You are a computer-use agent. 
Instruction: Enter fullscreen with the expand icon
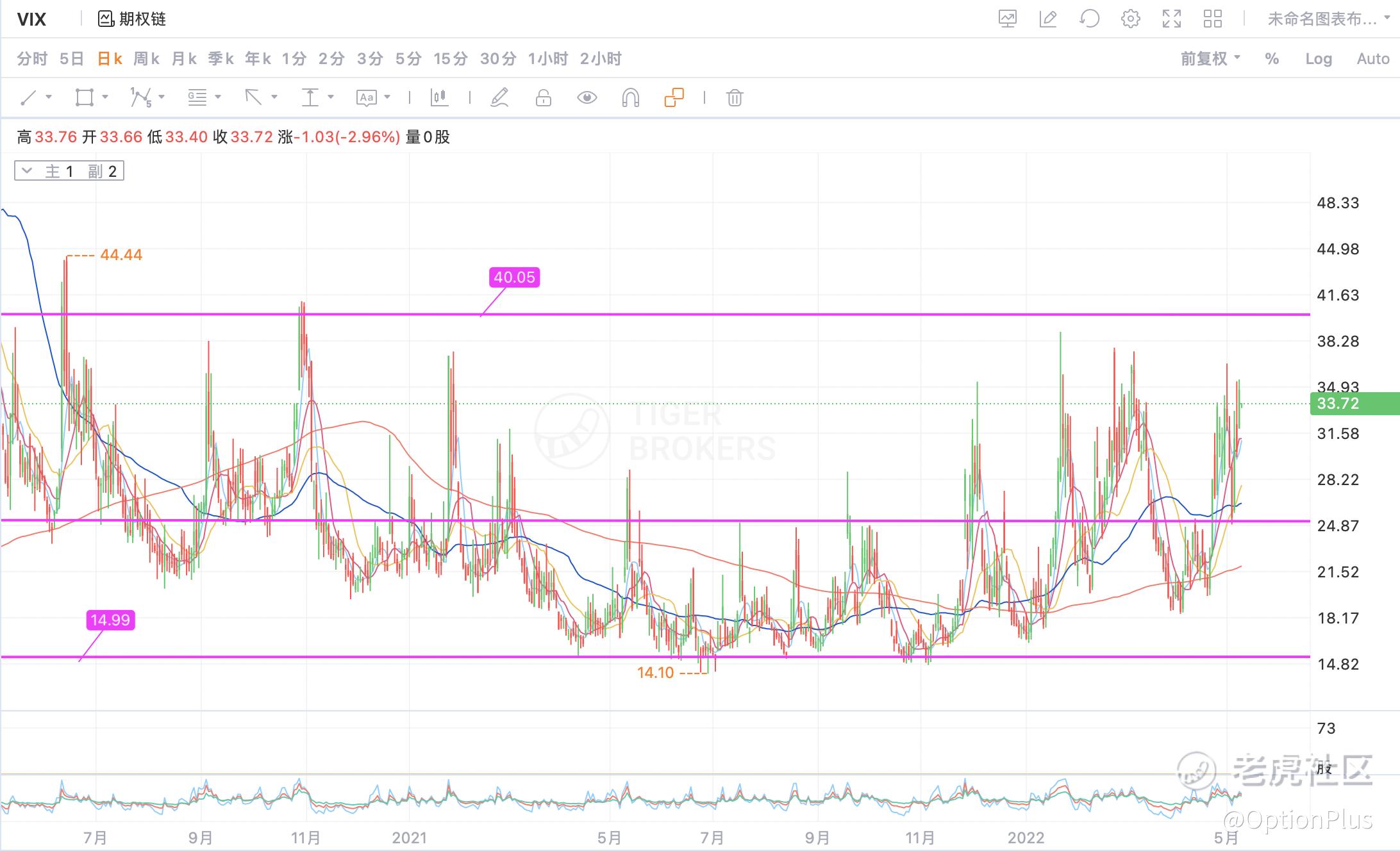click(x=1172, y=19)
